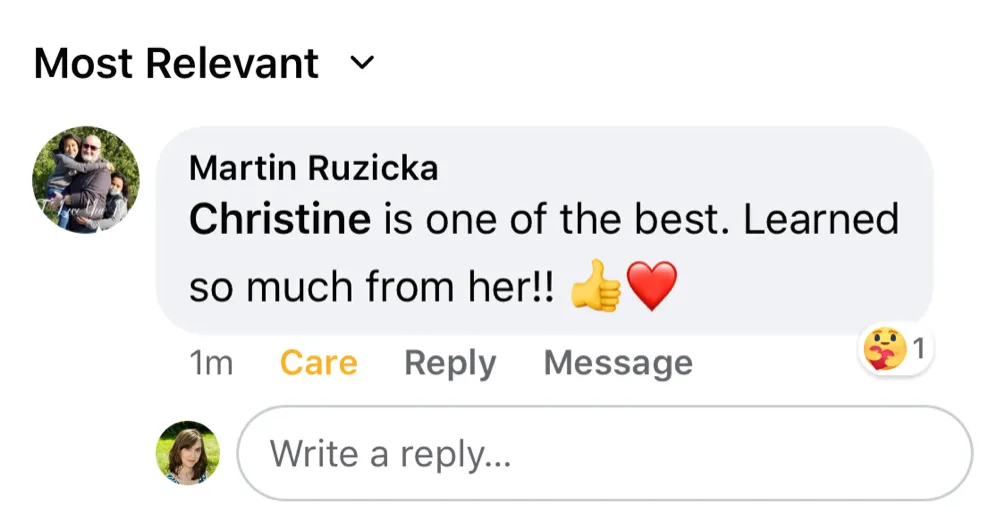The width and height of the screenshot is (1006, 523).
Task: Message Martin Ruzicka from the comment
Action: (617, 363)
